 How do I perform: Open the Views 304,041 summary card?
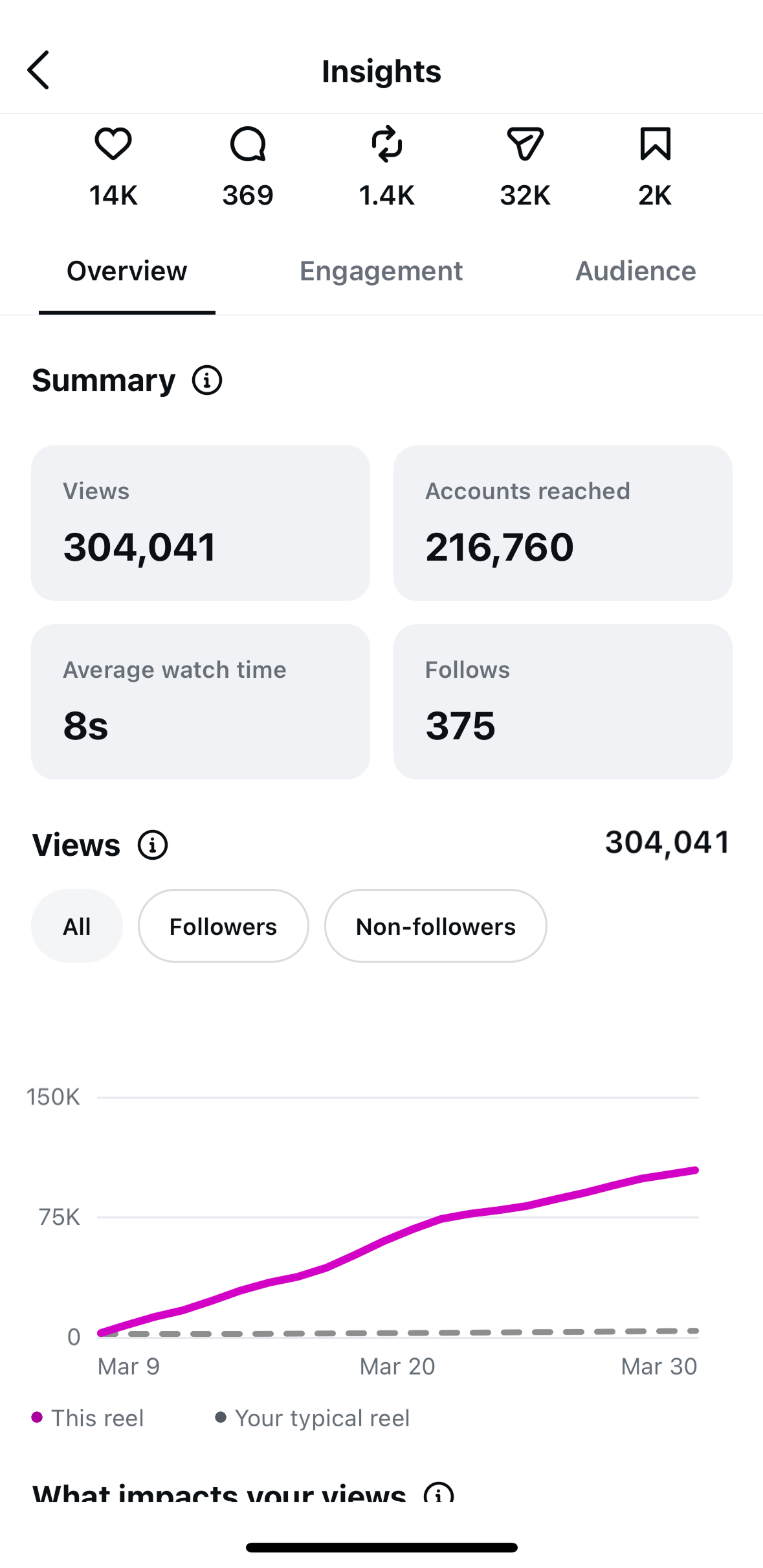click(201, 523)
